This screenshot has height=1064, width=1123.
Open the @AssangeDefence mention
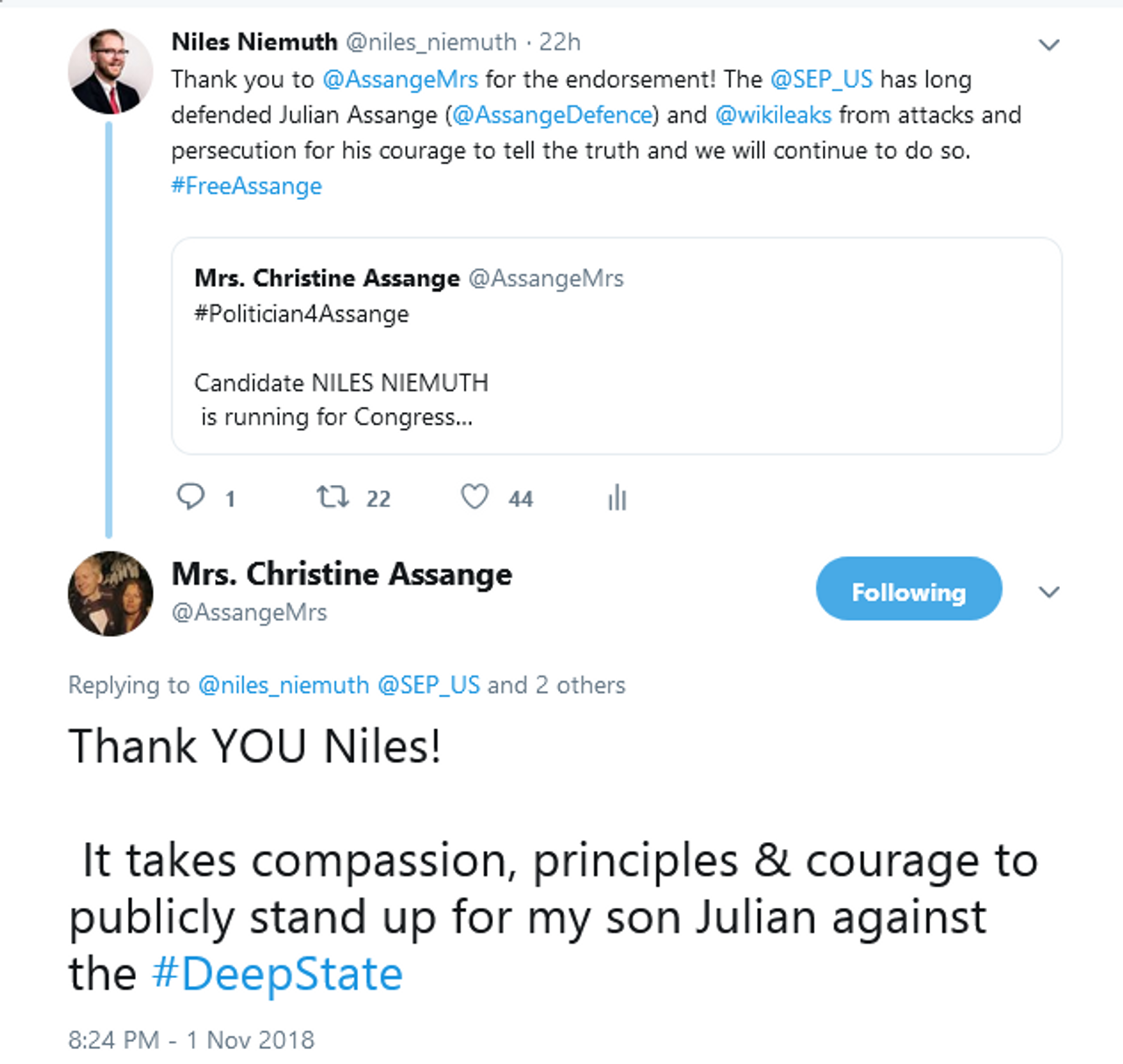[x=553, y=115]
